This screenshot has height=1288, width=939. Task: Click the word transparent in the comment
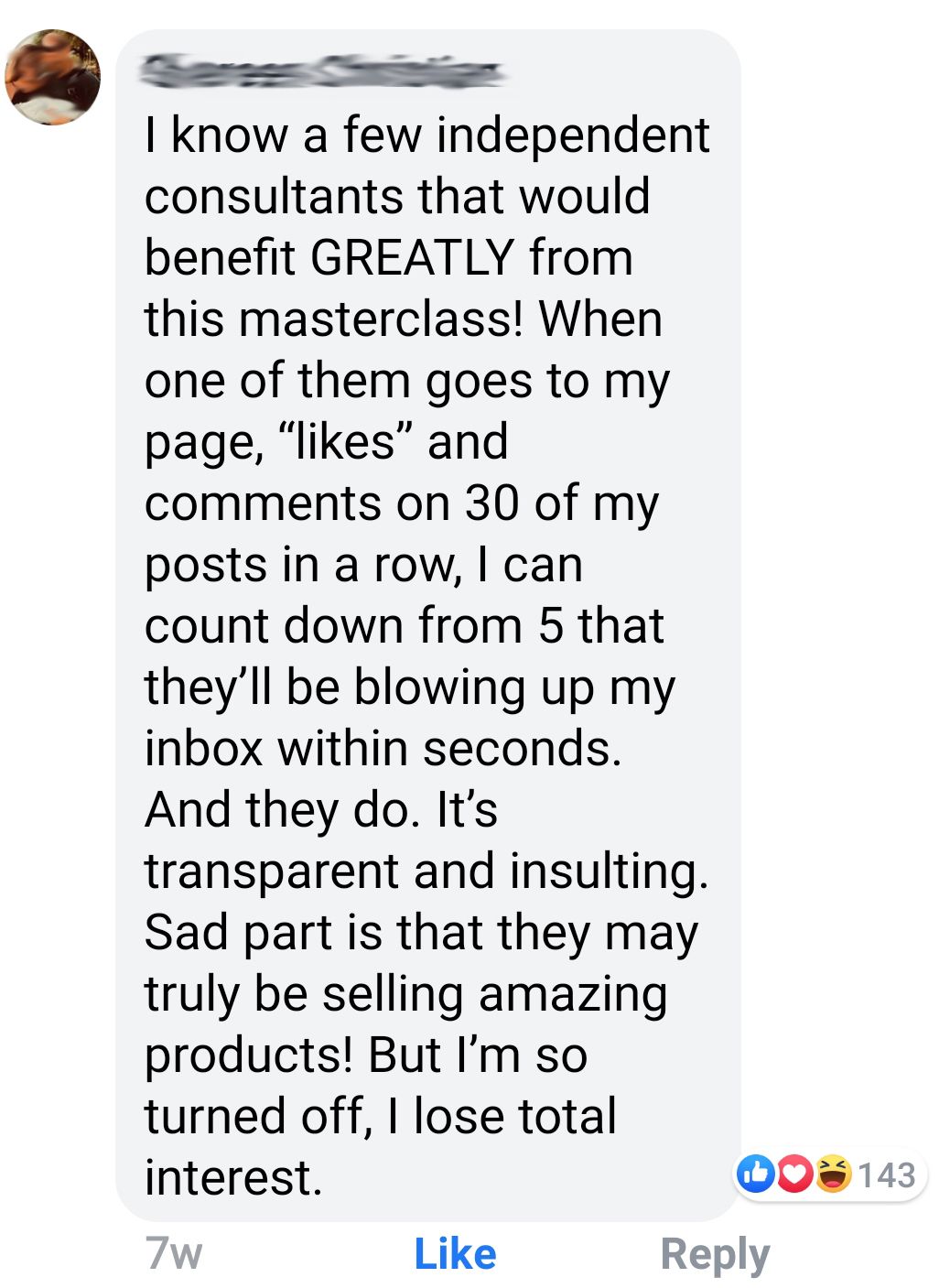coord(273,871)
